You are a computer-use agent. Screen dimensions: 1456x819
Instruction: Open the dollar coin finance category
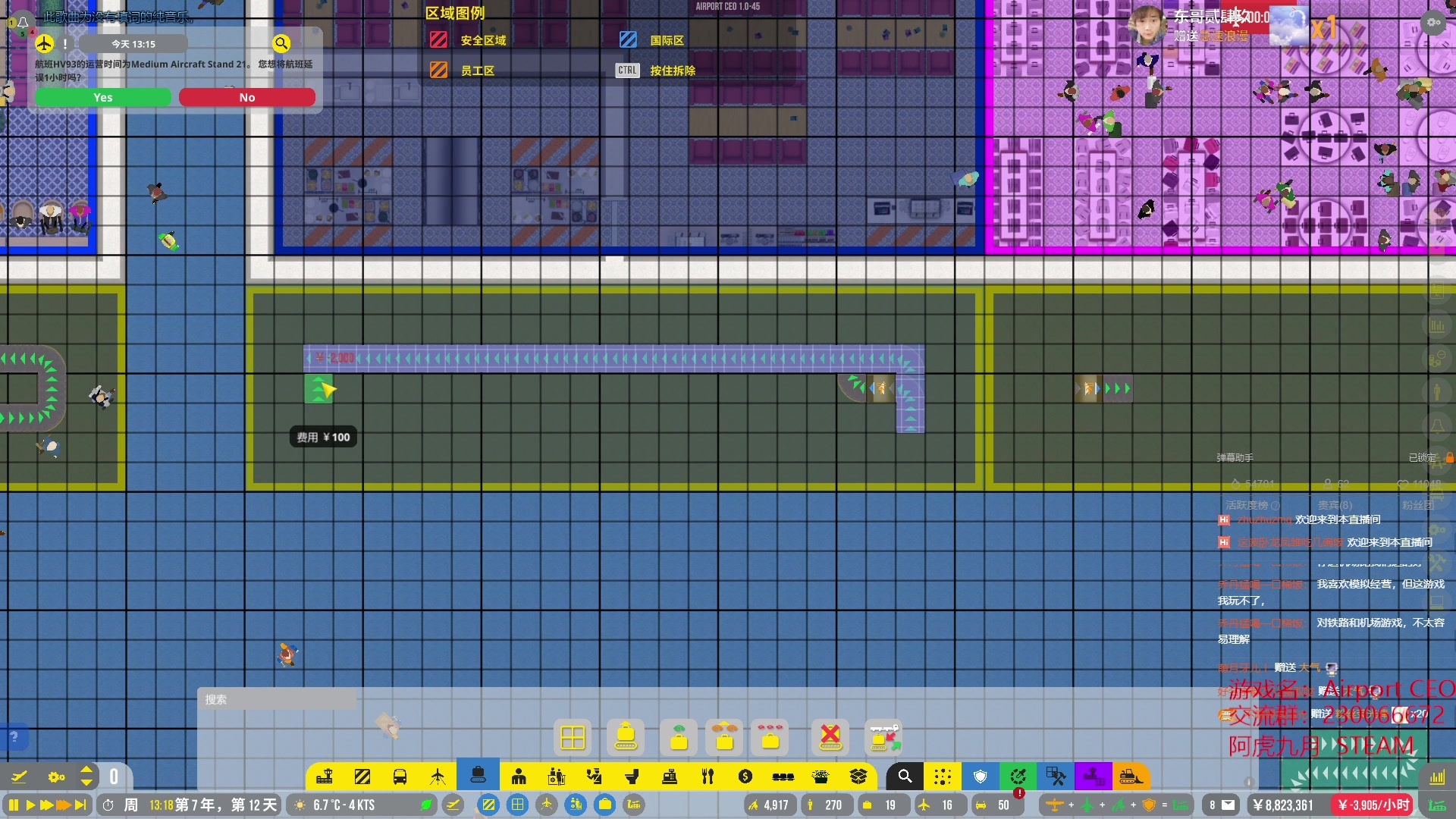[x=745, y=776]
